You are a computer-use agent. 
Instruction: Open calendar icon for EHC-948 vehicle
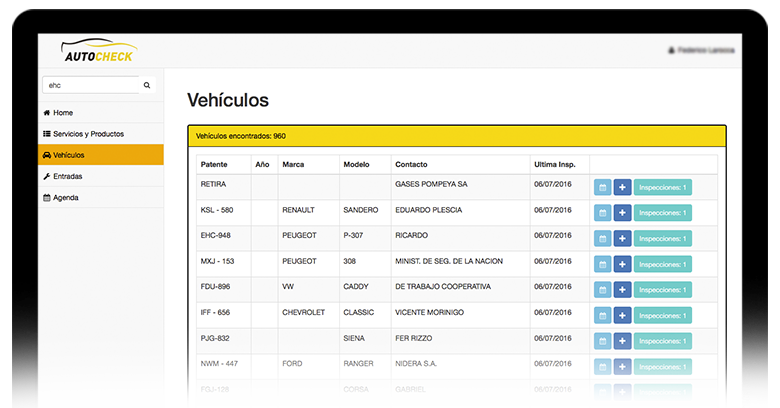click(x=602, y=238)
